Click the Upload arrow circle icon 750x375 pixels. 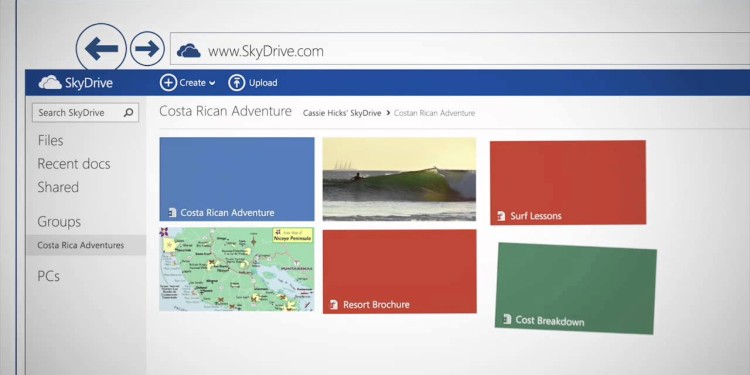236,83
